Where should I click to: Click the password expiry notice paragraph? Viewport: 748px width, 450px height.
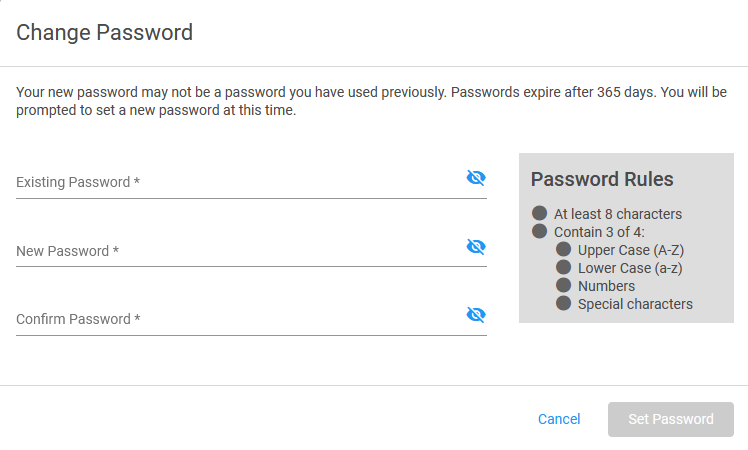coord(372,101)
